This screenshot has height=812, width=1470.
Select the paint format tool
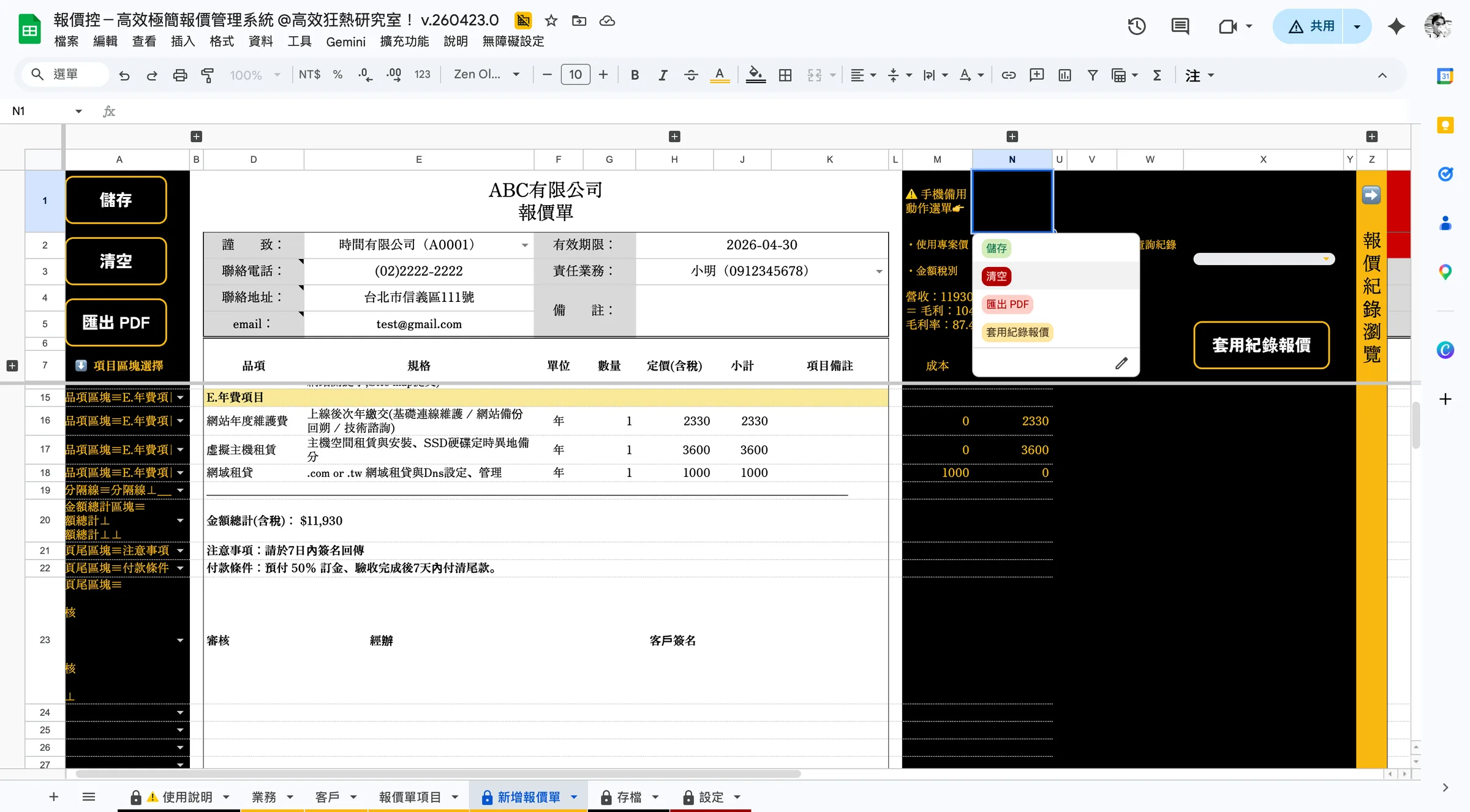208,75
